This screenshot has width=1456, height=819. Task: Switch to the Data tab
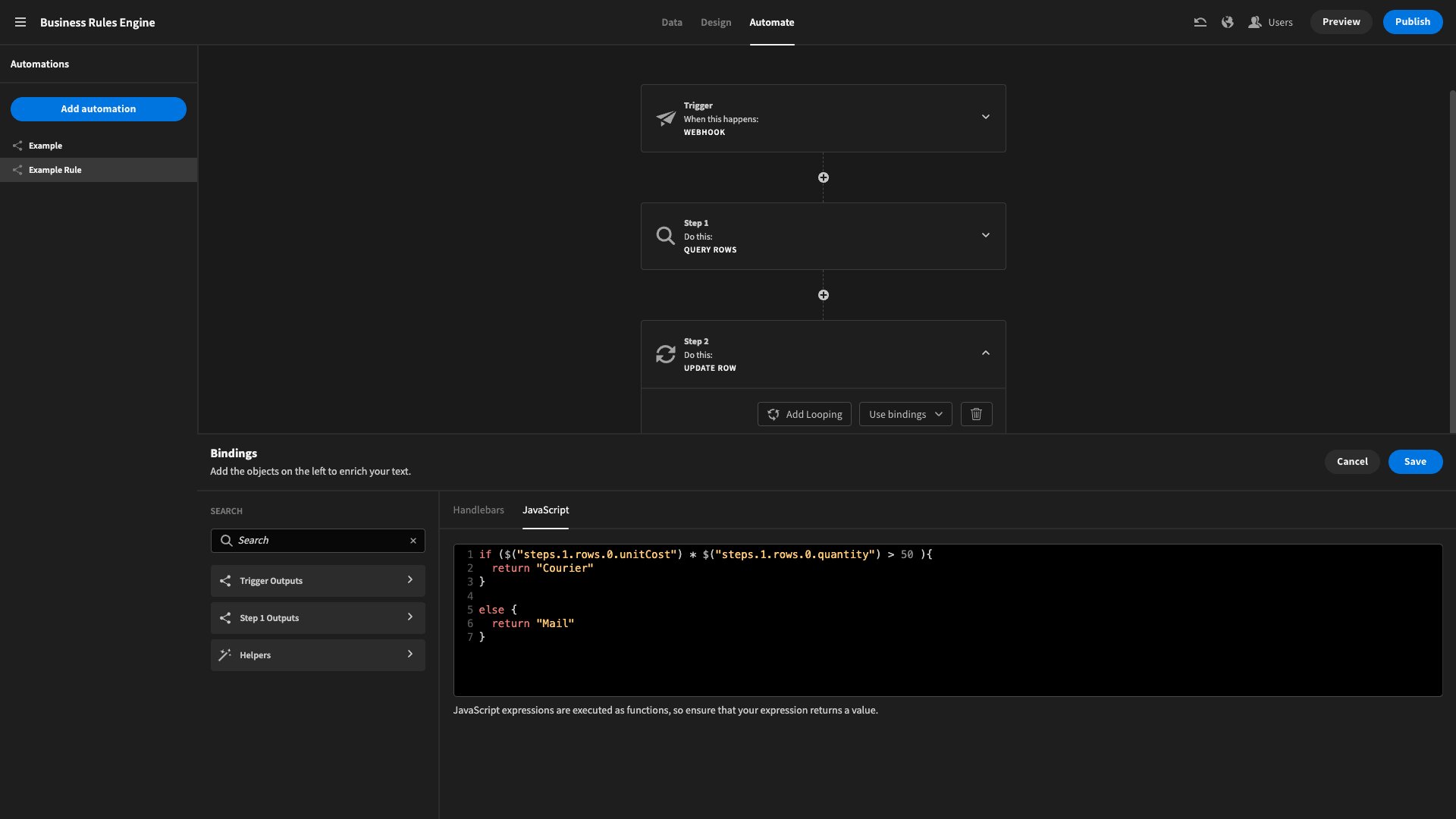[x=671, y=22]
